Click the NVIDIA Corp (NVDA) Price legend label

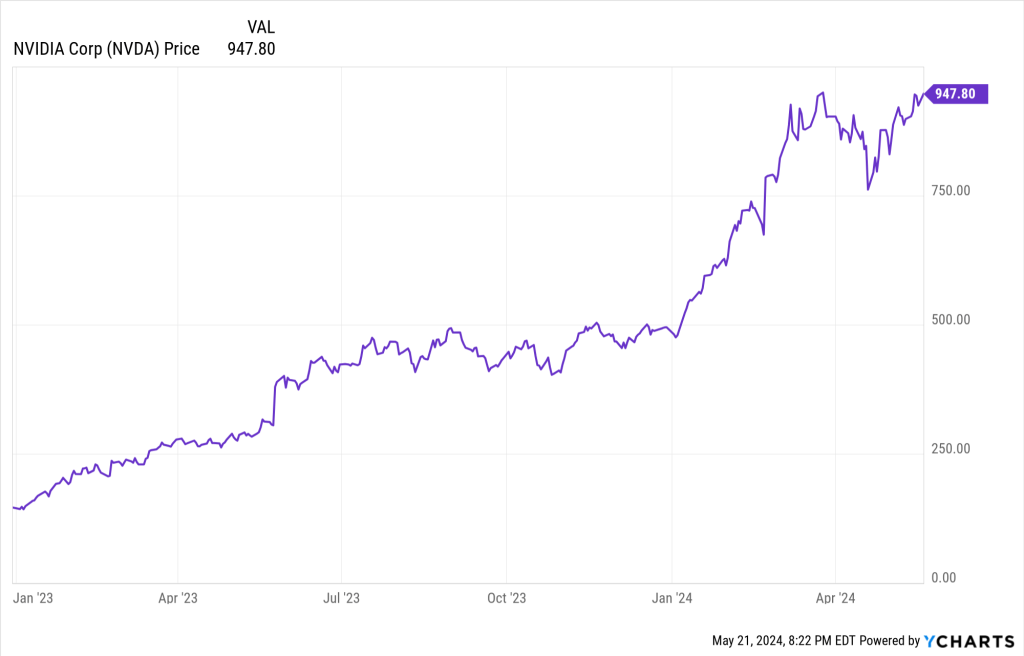click(107, 48)
